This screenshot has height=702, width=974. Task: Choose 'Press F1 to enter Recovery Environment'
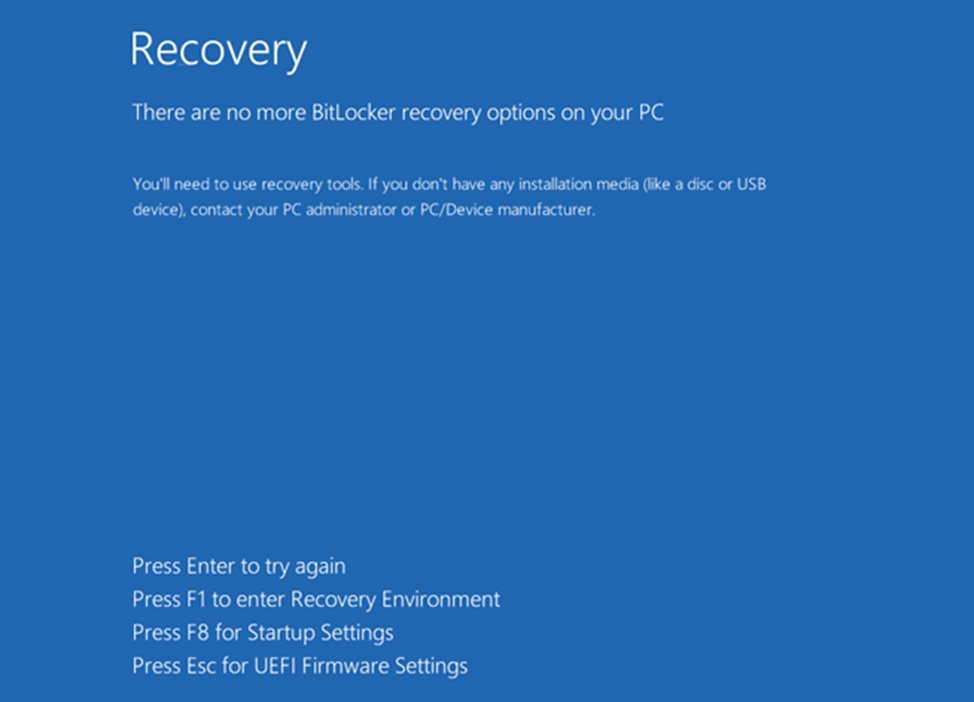pyautogui.click(x=316, y=599)
